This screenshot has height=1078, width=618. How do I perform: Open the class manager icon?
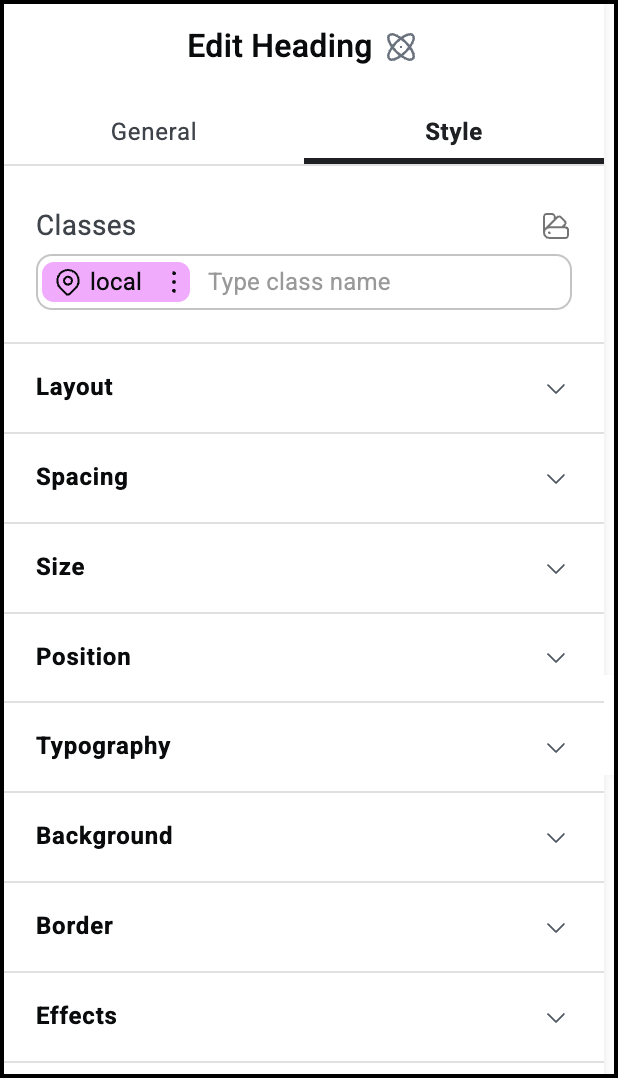point(555,226)
